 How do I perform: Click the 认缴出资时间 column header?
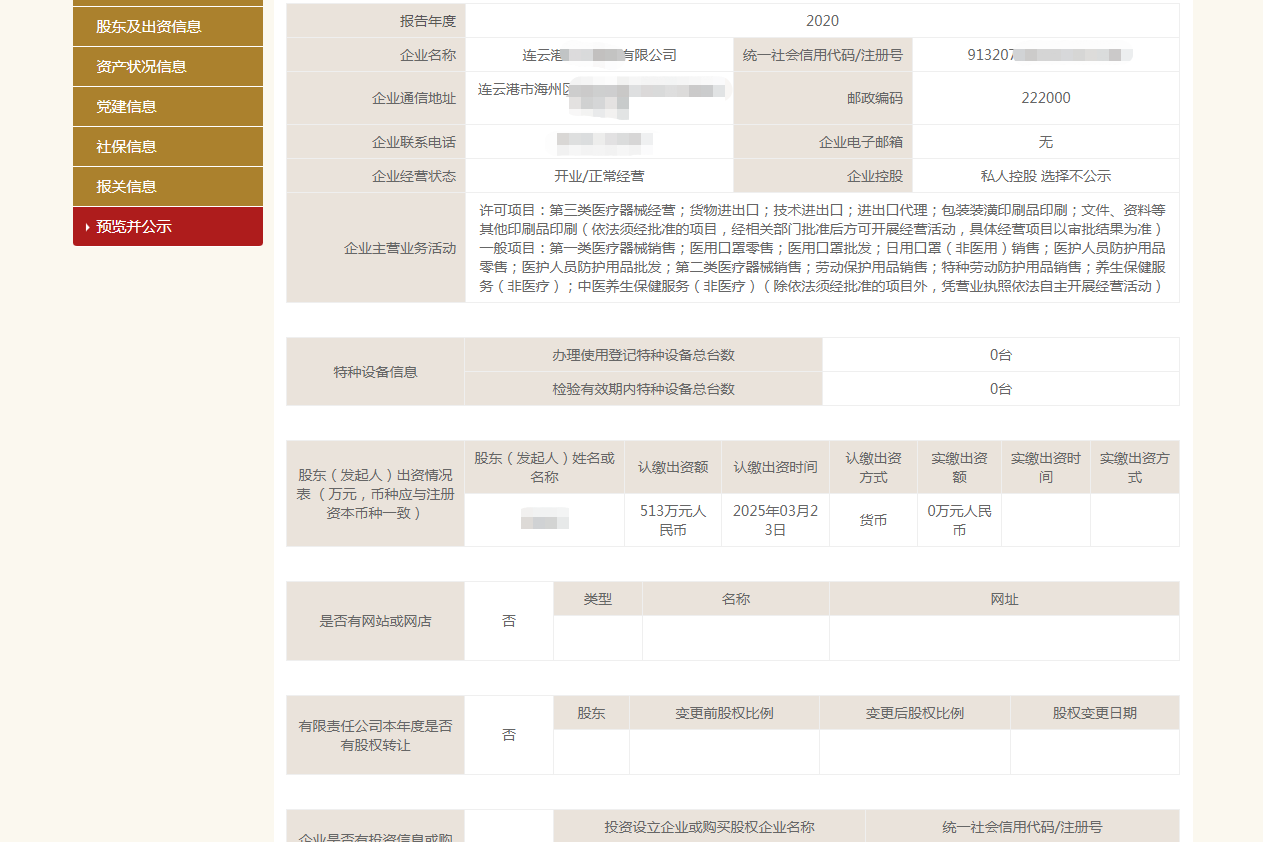(x=775, y=467)
